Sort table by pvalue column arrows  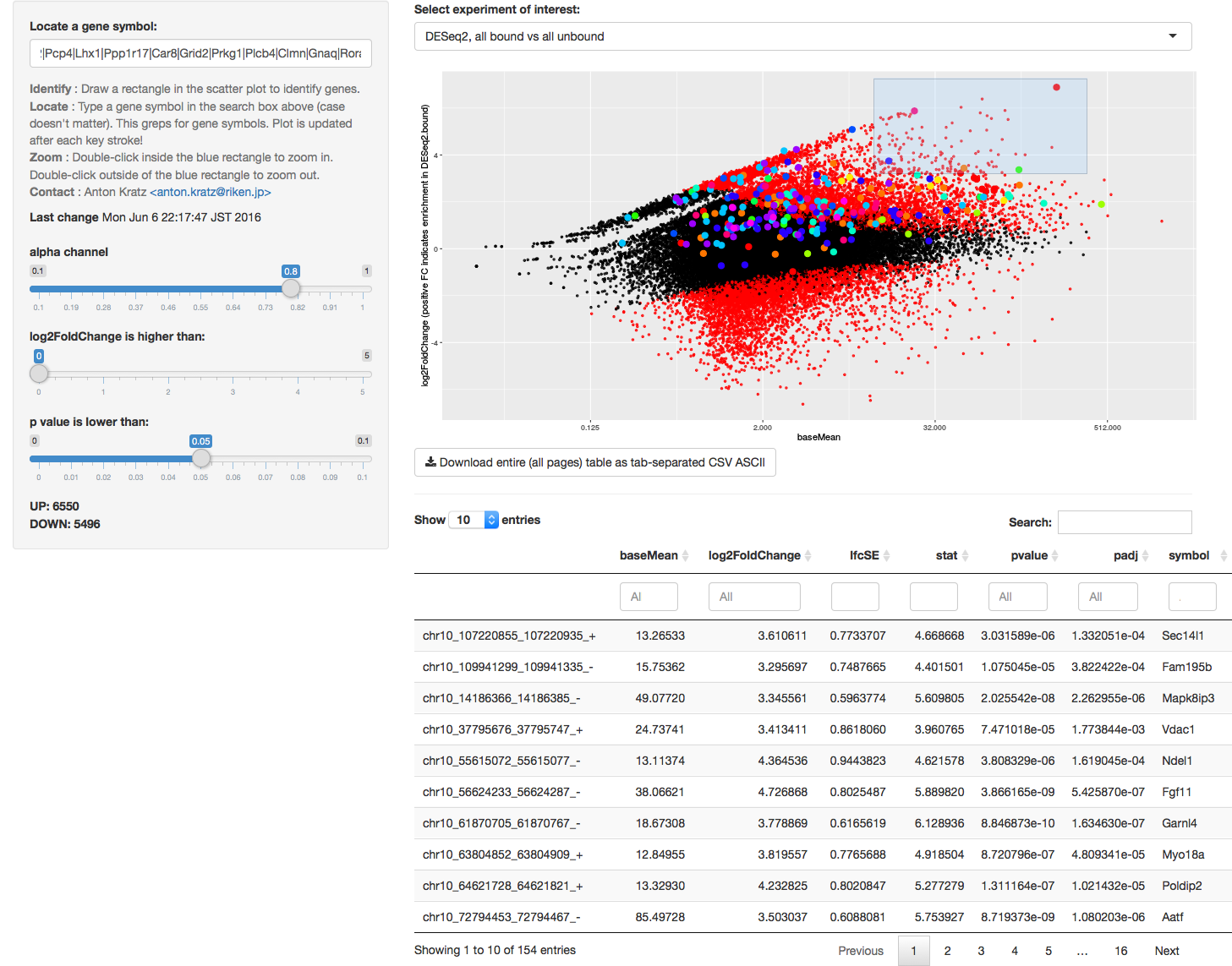click(1055, 555)
